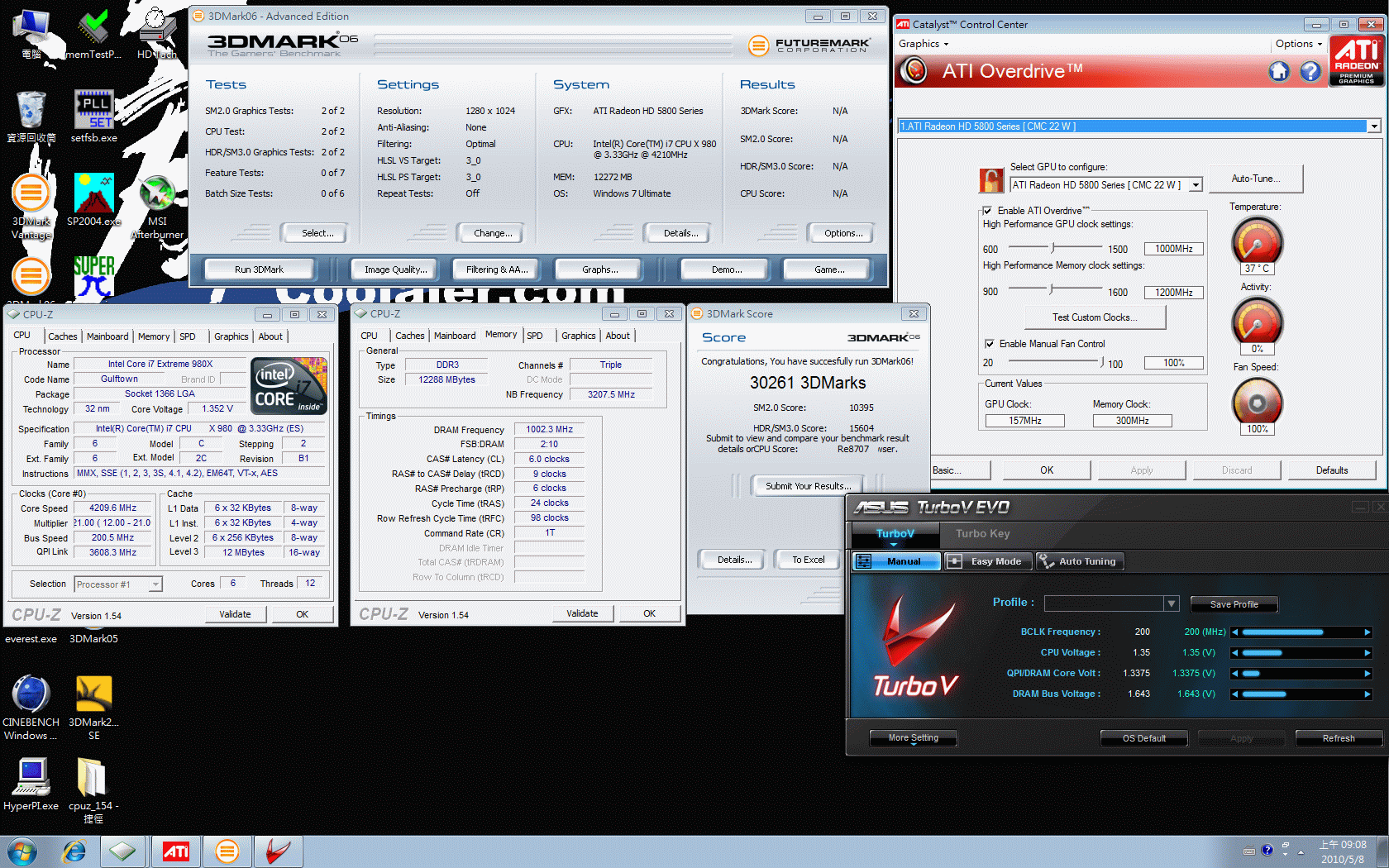
Task: Click the Catalyst help question-mark icon
Action: point(1310,72)
